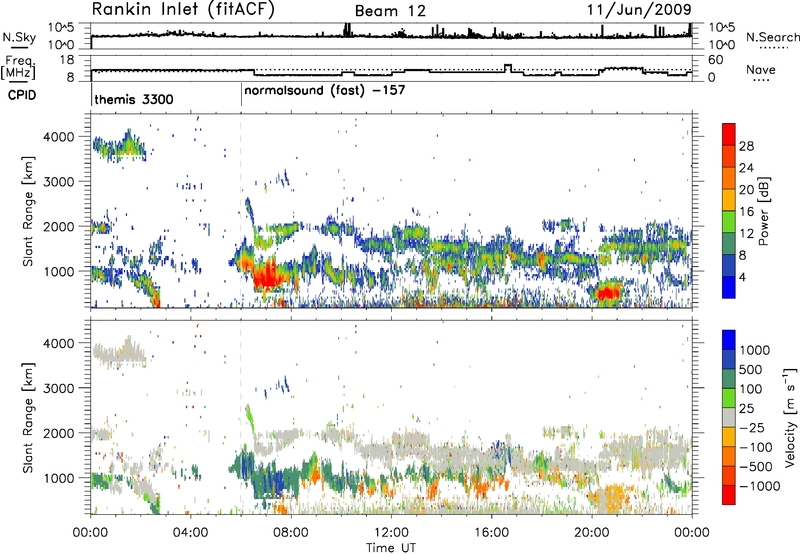This screenshot has height=554, width=800.
Task: Click the power panel 'Slant Range [km]' label
Action: pyautogui.click(x=28, y=211)
